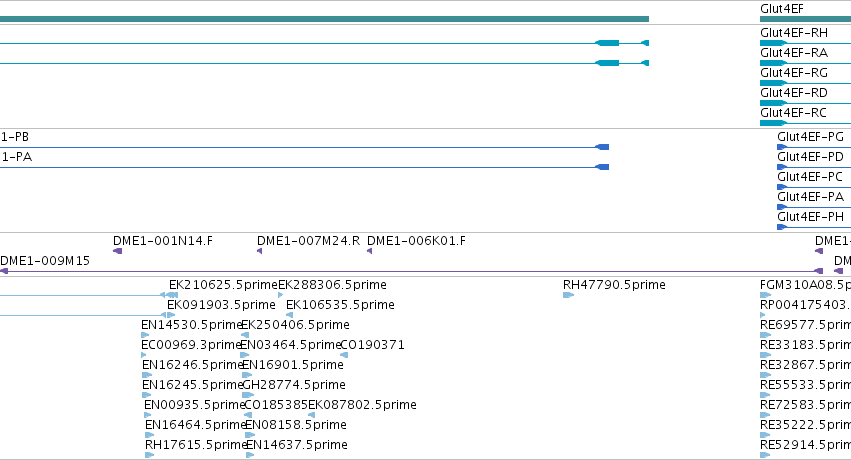Click the RP004175403 EST label
This screenshot has width=851, height=460.
point(805,305)
